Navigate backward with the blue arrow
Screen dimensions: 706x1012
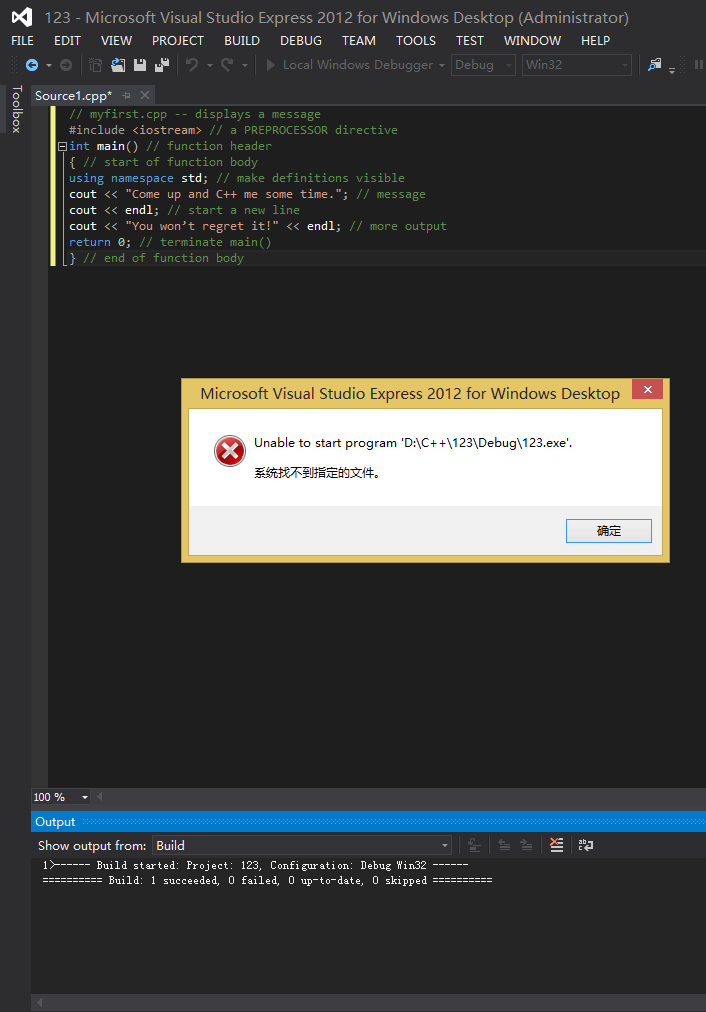[x=32, y=65]
